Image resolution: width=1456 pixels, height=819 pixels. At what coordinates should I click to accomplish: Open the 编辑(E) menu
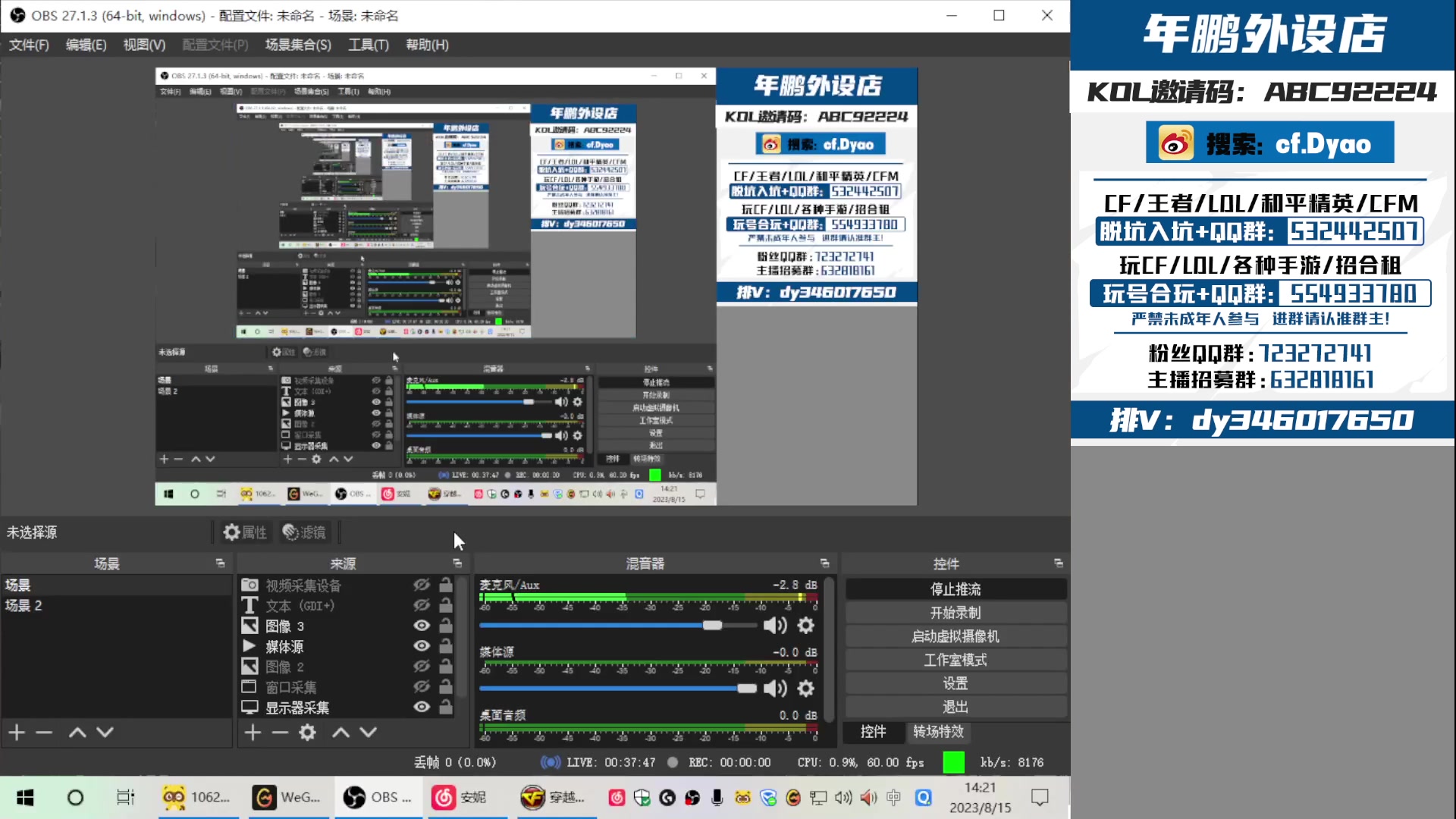[86, 45]
